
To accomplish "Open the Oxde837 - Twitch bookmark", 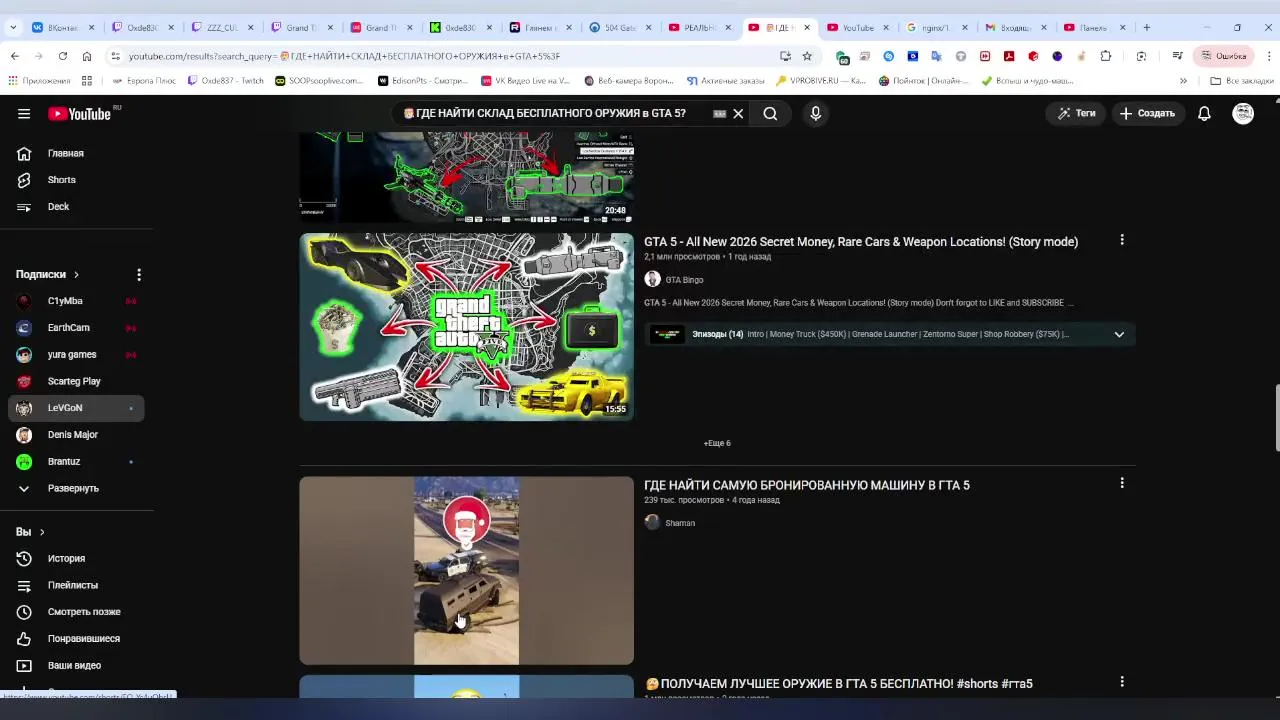I will [x=225, y=80].
